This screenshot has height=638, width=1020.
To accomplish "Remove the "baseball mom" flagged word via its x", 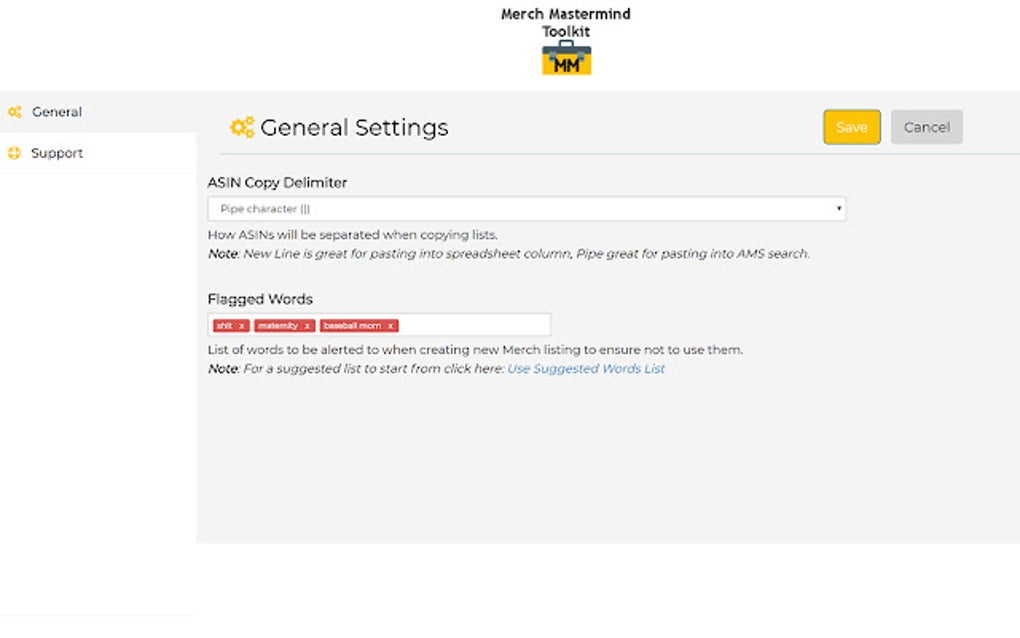I will 388,324.
